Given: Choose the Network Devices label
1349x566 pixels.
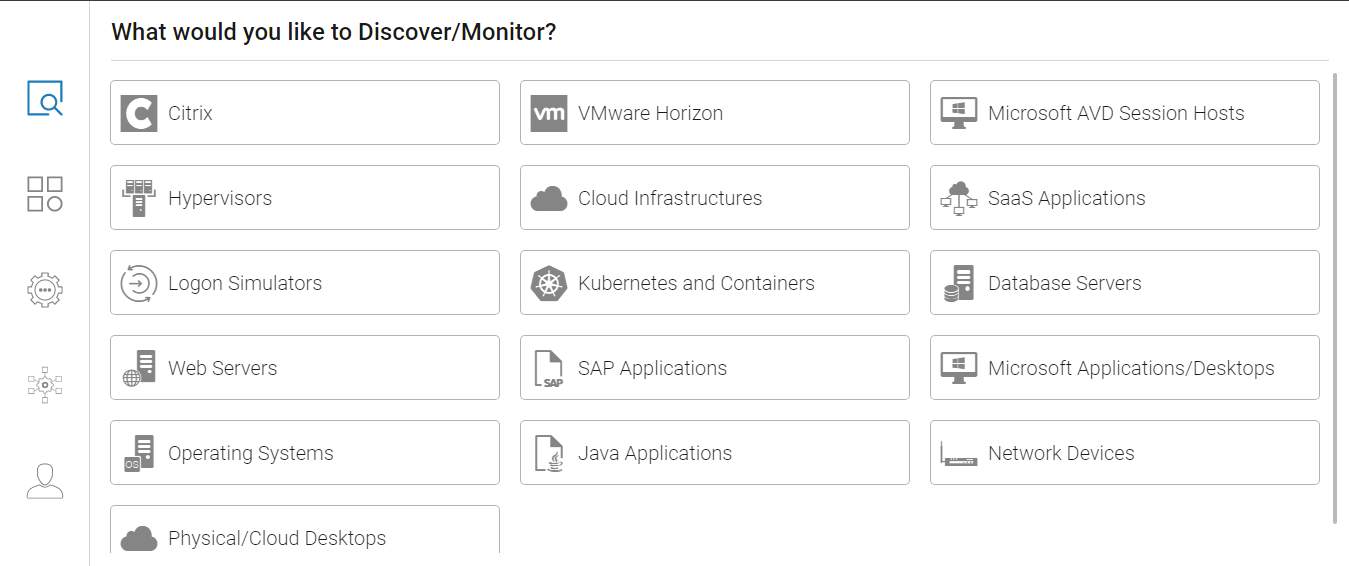Looking at the screenshot, I should tap(1061, 453).
